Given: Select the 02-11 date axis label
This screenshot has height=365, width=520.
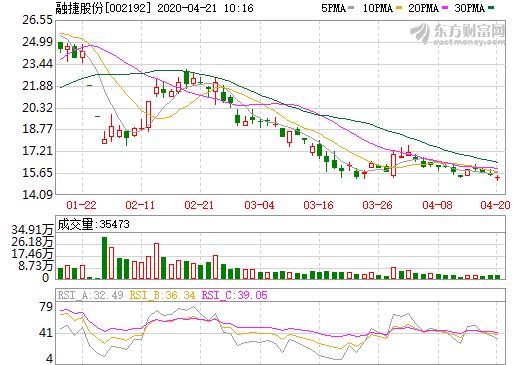Looking at the screenshot, I should (x=140, y=205).
